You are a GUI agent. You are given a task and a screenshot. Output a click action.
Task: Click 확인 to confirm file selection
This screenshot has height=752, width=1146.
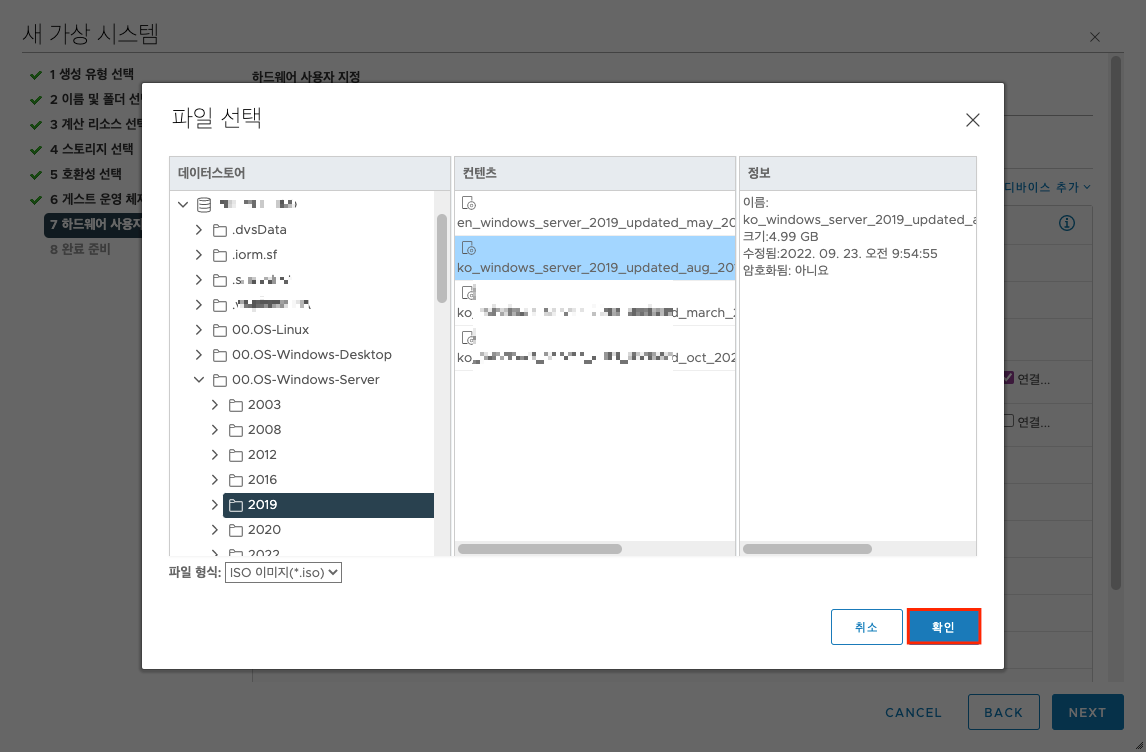click(944, 627)
